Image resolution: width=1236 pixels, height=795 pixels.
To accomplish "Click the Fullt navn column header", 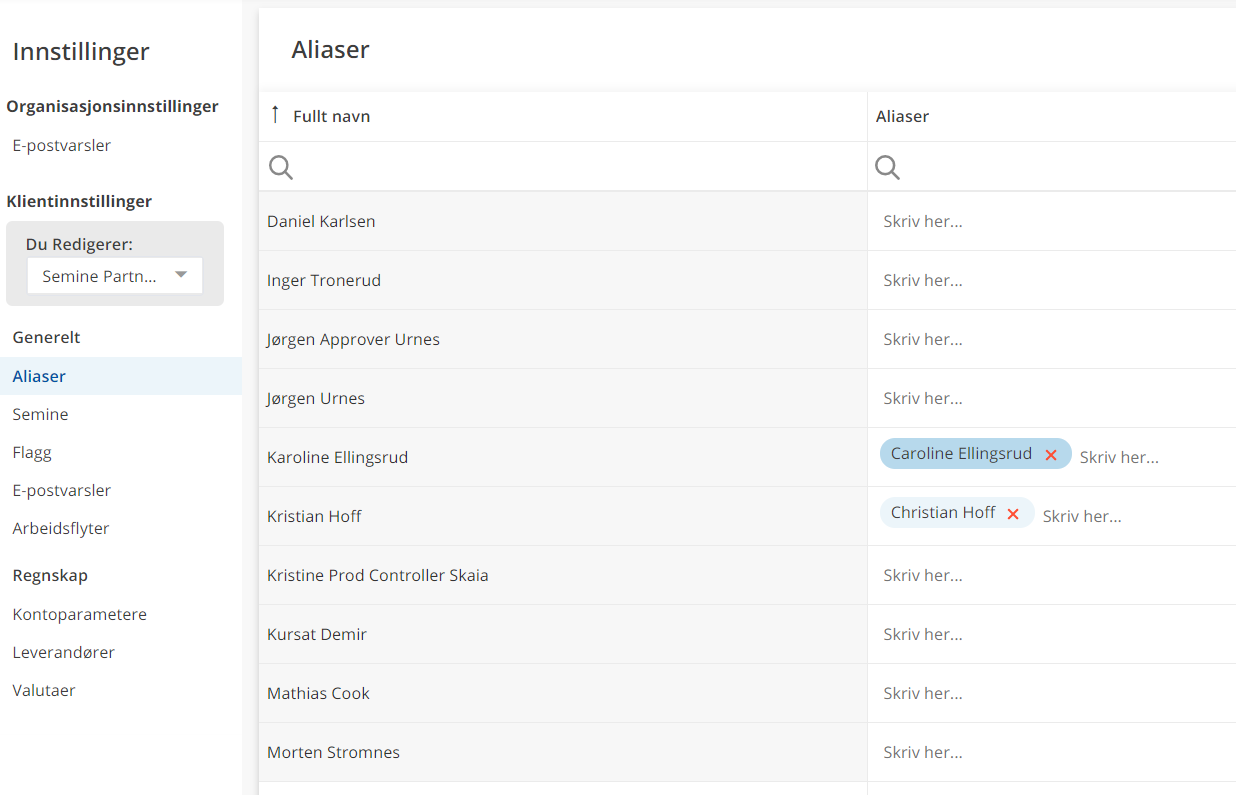I will (x=332, y=116).
